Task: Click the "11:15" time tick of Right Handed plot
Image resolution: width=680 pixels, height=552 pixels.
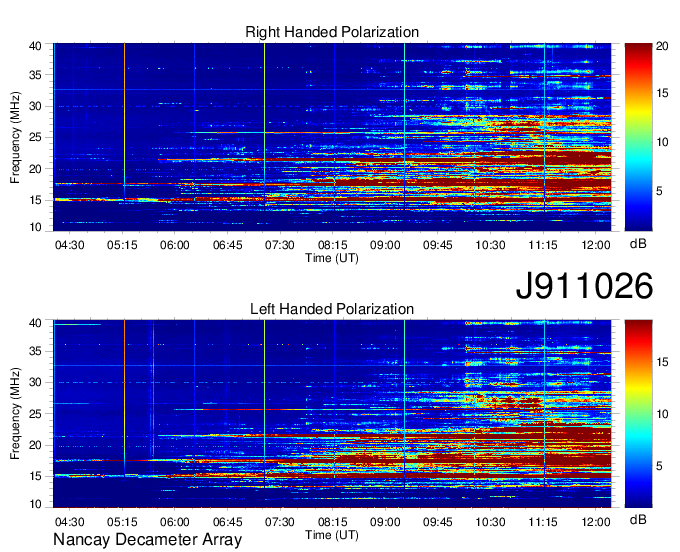Action: point(543,245)
